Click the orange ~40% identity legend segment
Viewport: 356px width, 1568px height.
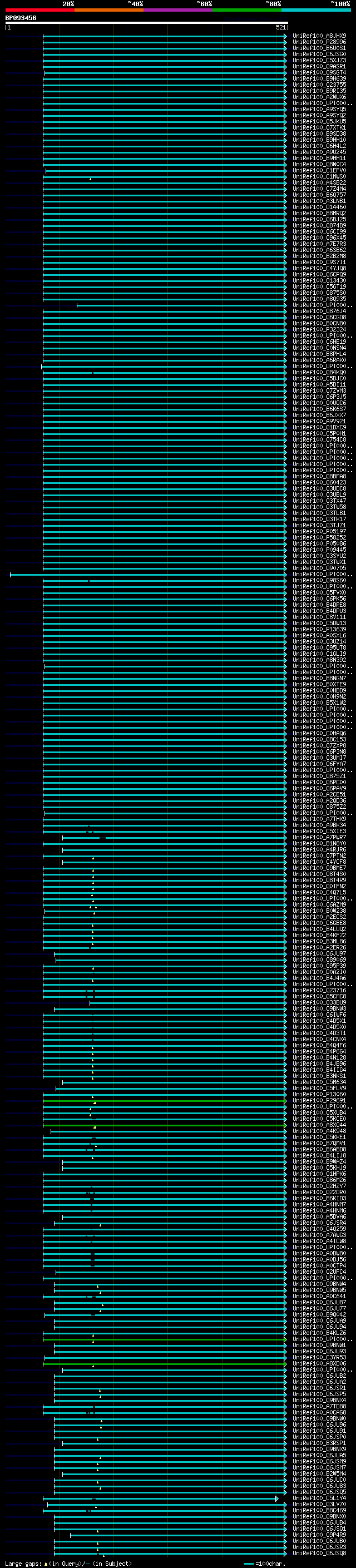110,10
